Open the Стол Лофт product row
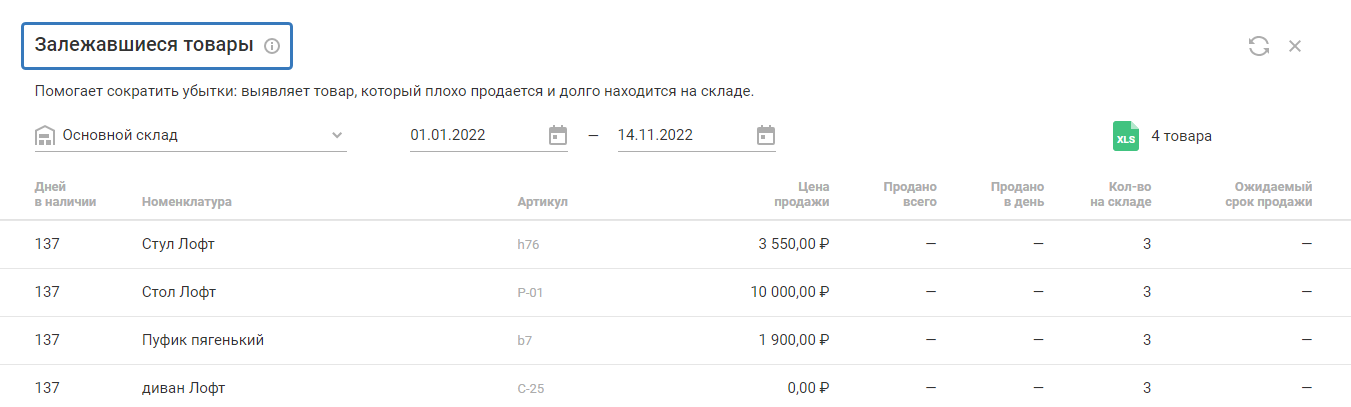The image size is (1351, 407). pyautogui.click(x=179, y=292)
